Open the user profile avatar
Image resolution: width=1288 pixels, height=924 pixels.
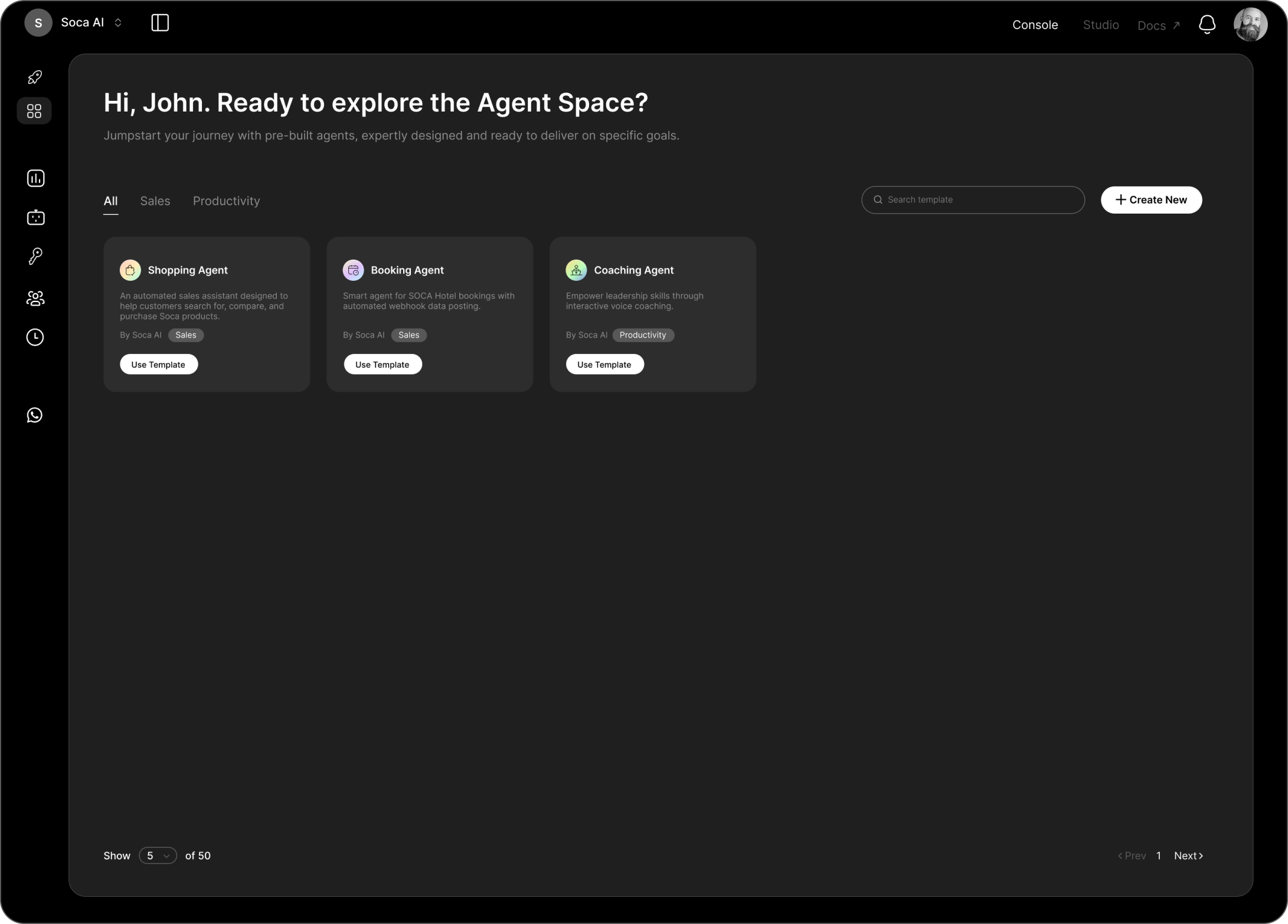[x=1250, y=25]
